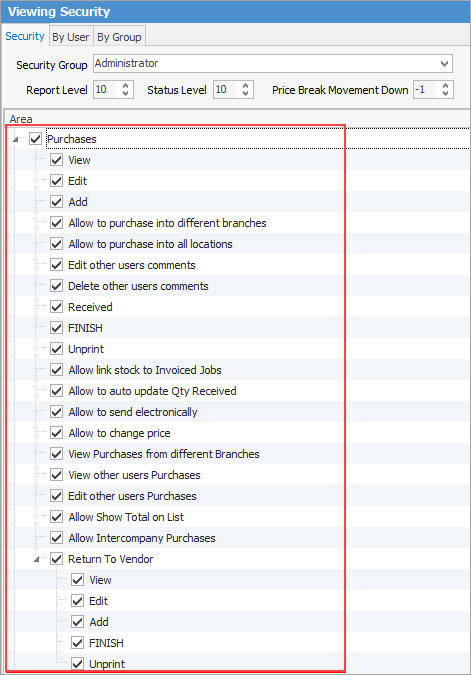Toggle the Purchases Edit checkbox
This screenshot has width=471, height=675.
coord(56,181)
